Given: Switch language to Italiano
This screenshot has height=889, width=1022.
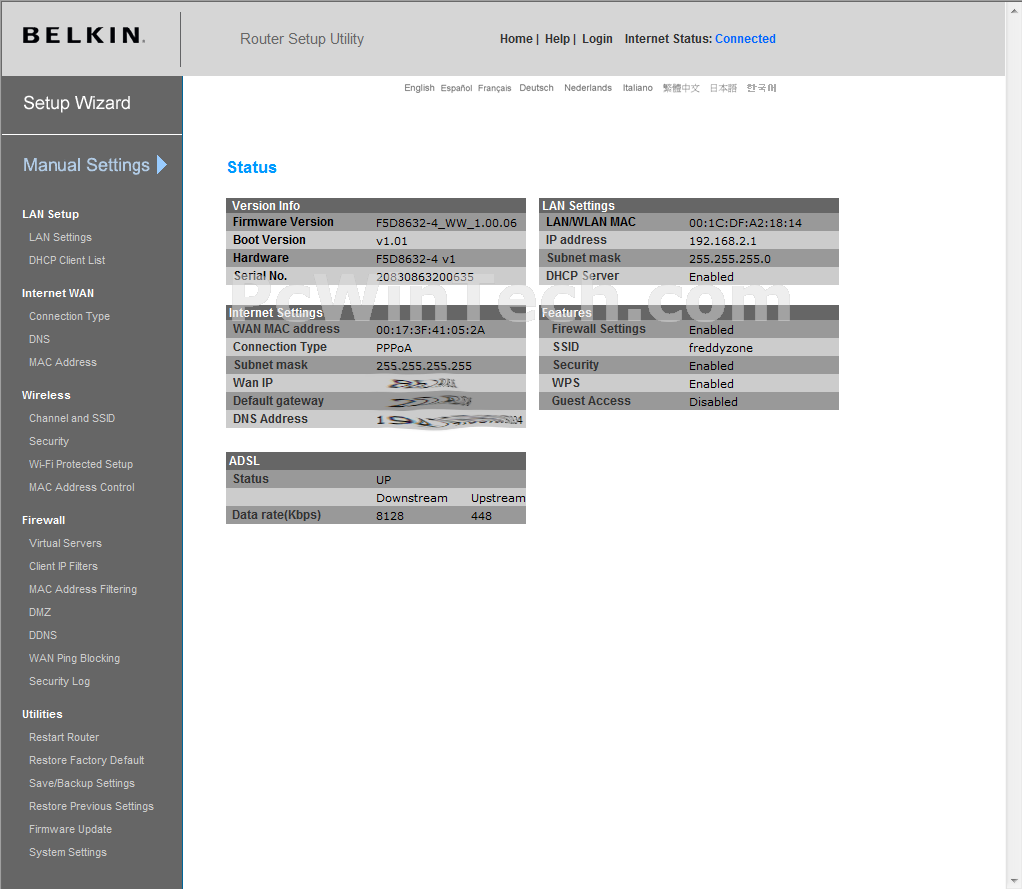Looking at the screenshot, I should coord(637,88).
